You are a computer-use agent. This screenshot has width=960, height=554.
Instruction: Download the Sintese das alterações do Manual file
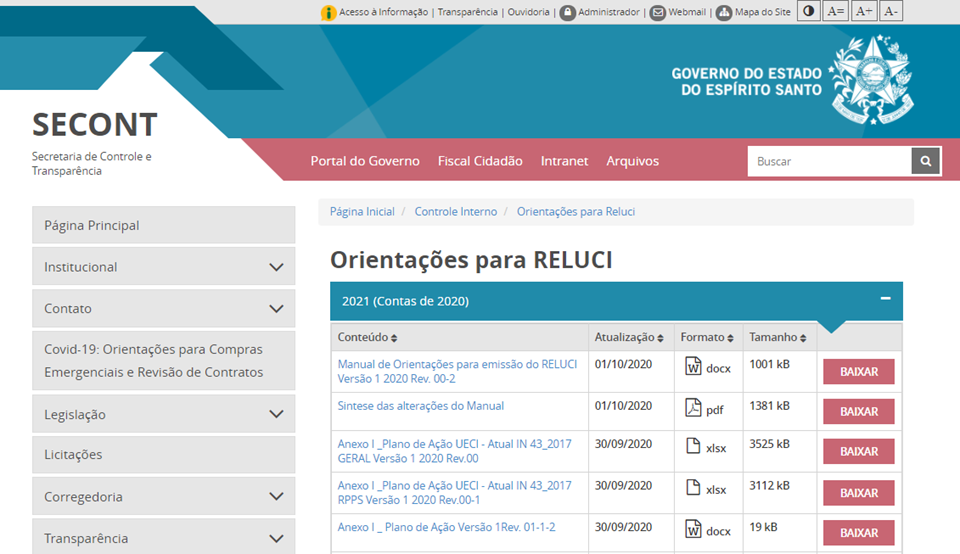(858, 411)
